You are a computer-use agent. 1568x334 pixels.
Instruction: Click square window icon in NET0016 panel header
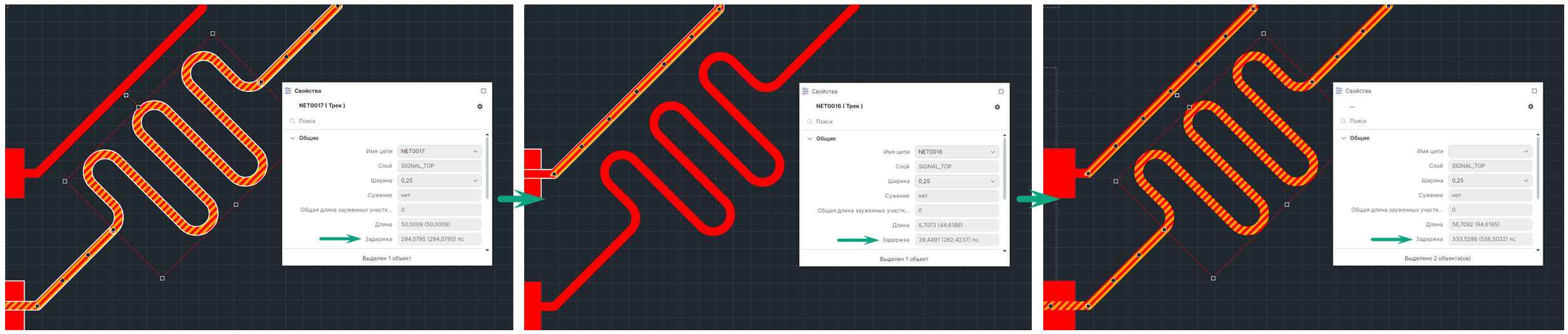[1001, 91]
